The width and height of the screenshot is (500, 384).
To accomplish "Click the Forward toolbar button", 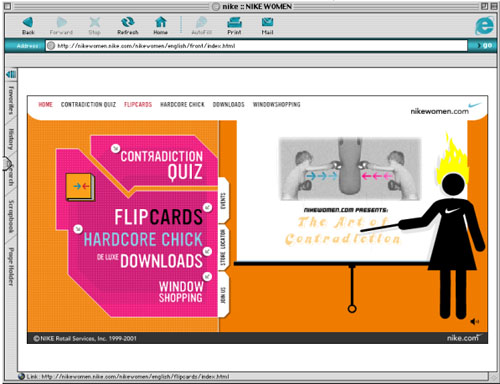I will click(61, 25).
